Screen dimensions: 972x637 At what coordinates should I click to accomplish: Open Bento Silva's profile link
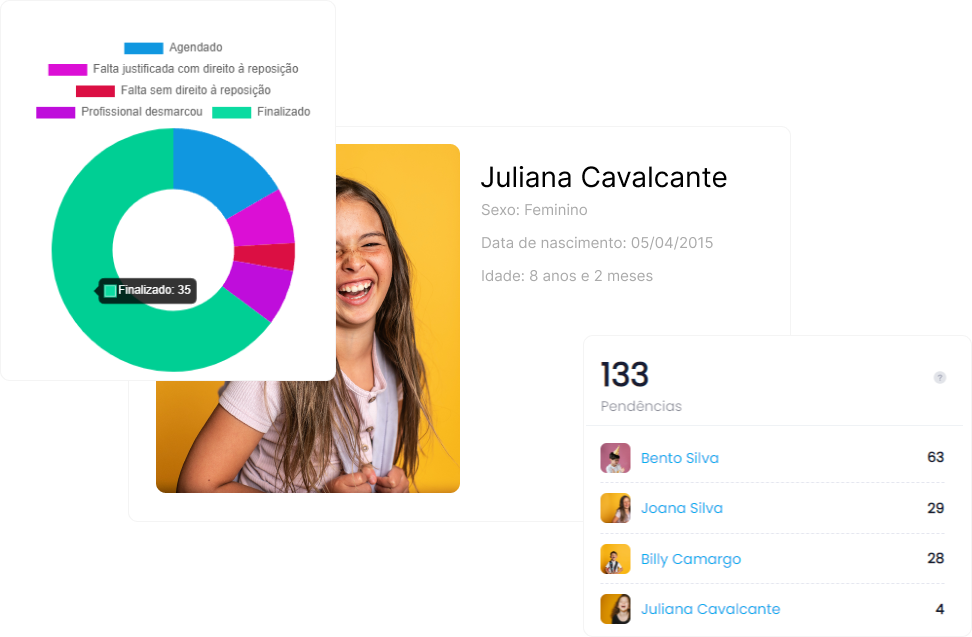679,458
